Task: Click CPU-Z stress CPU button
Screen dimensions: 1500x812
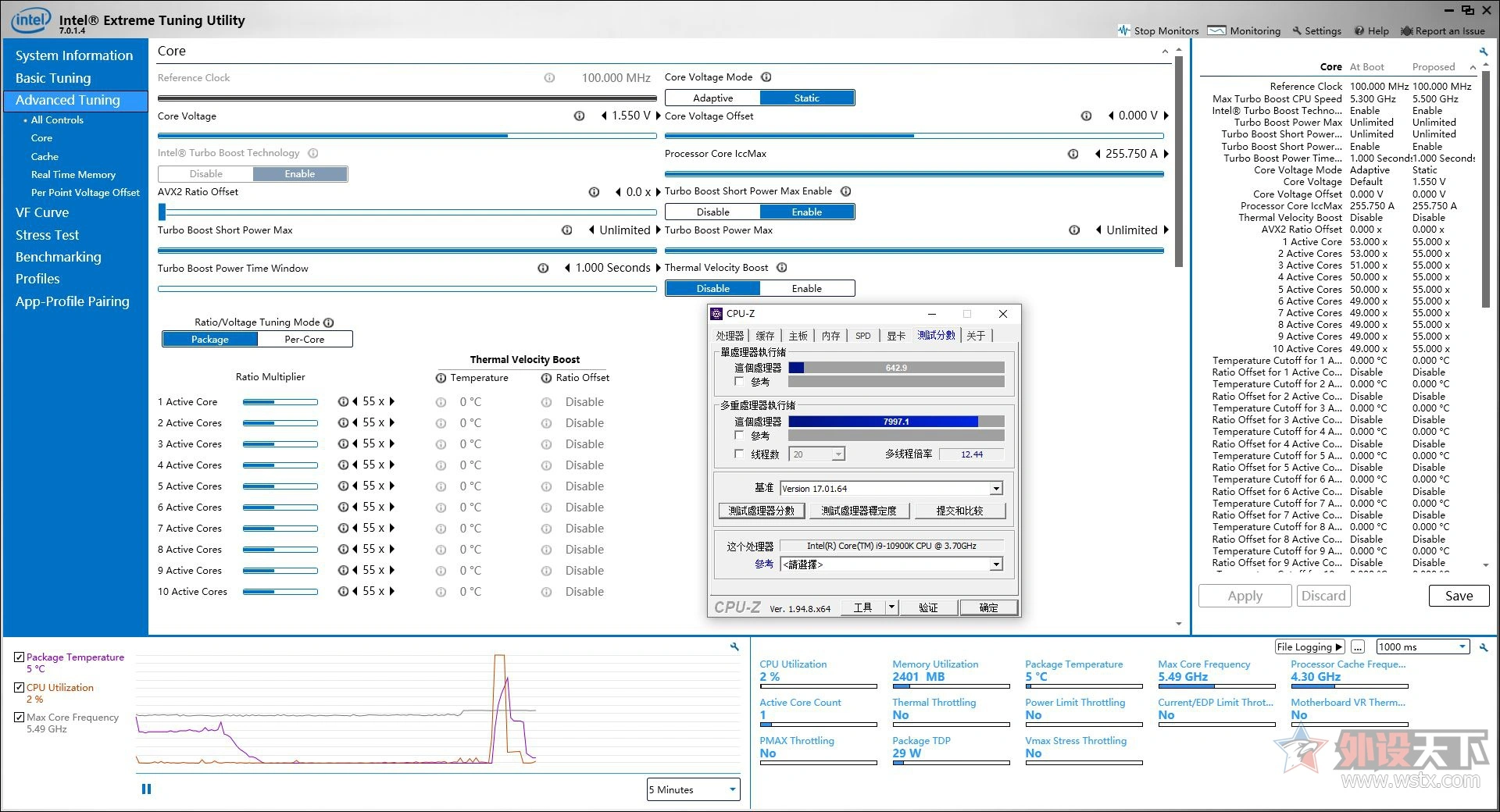Action: 859,511
